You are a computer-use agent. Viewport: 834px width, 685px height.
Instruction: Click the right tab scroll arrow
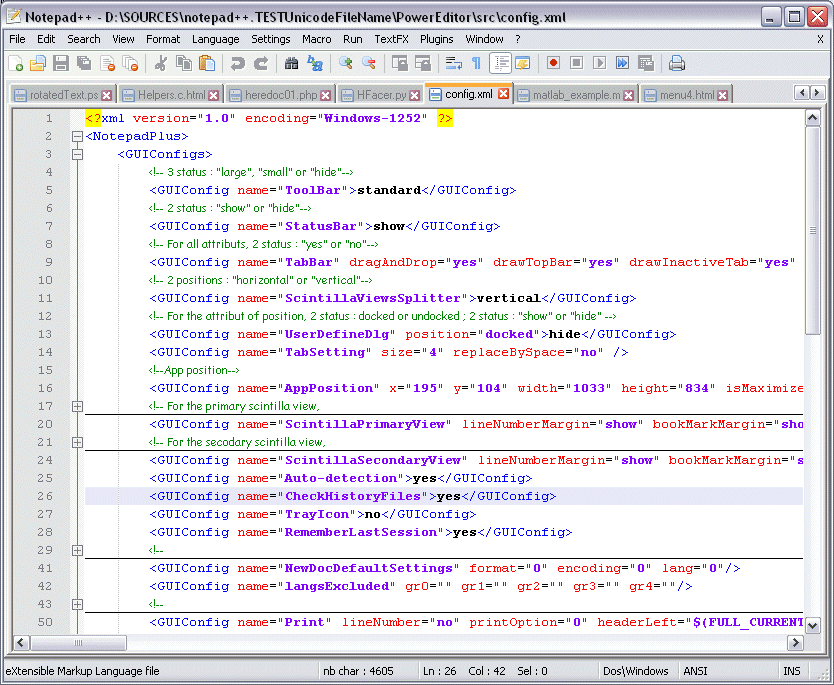coord(818,92)
